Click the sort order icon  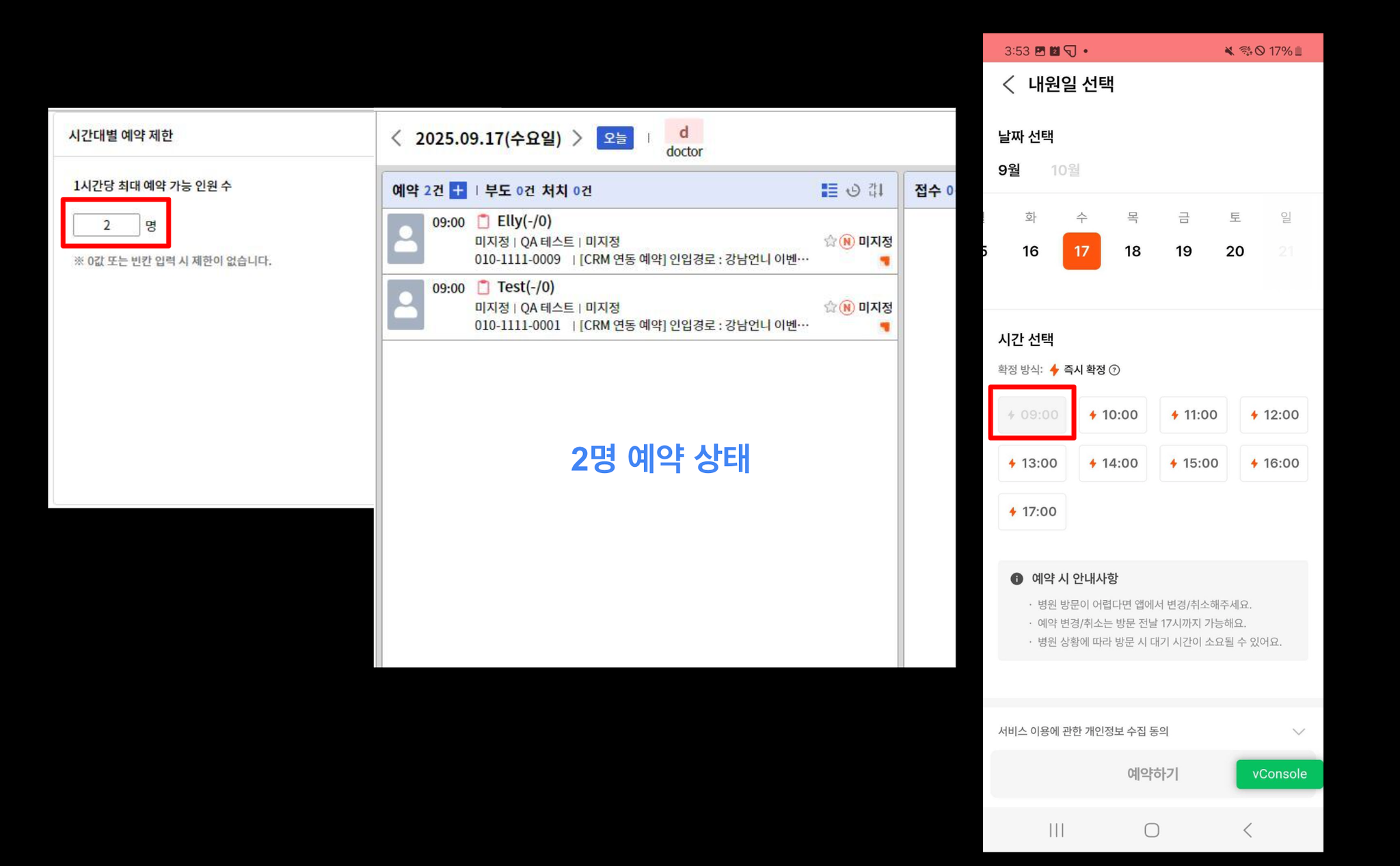[876, 190]
